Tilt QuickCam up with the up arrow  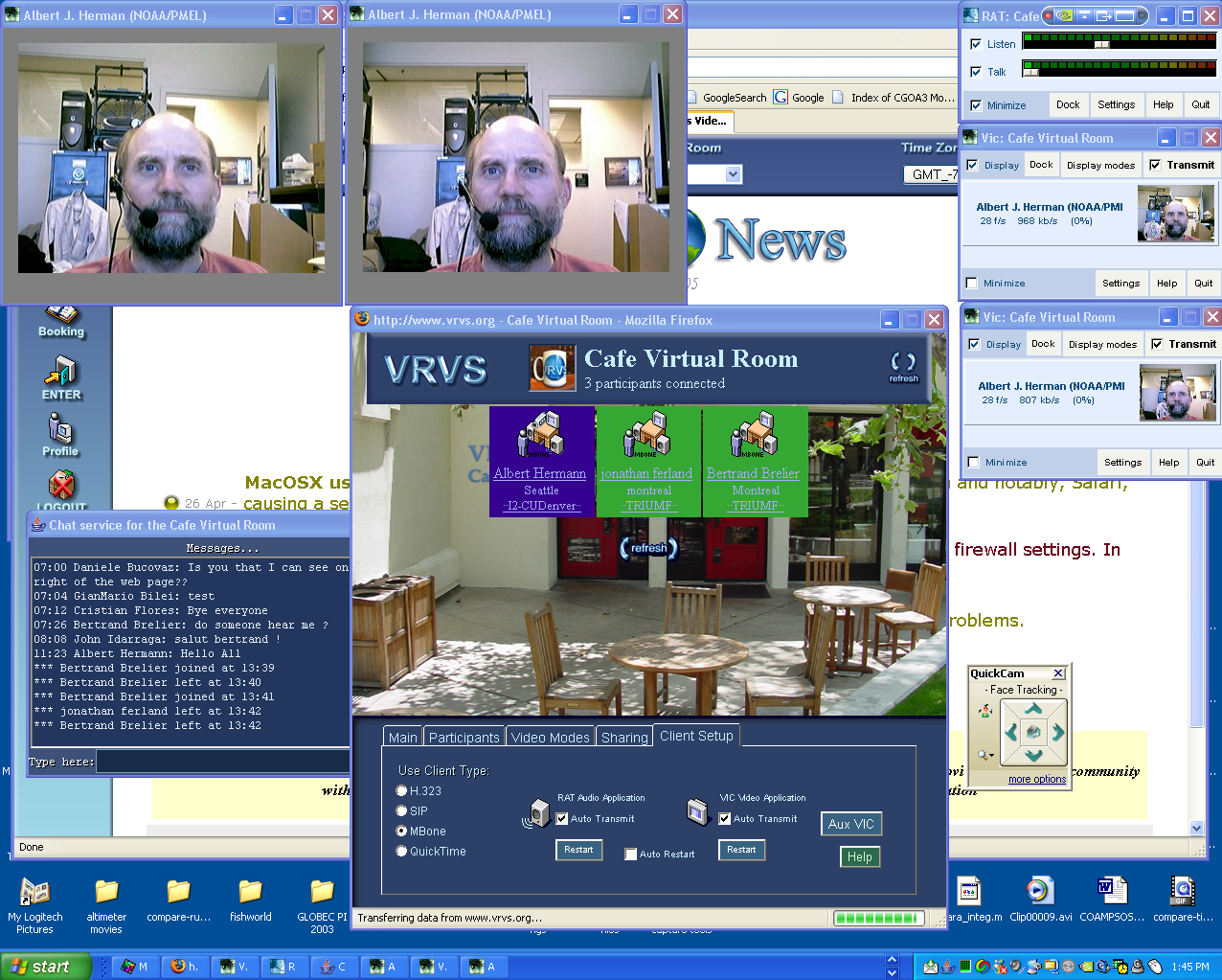click(1033, 709)
